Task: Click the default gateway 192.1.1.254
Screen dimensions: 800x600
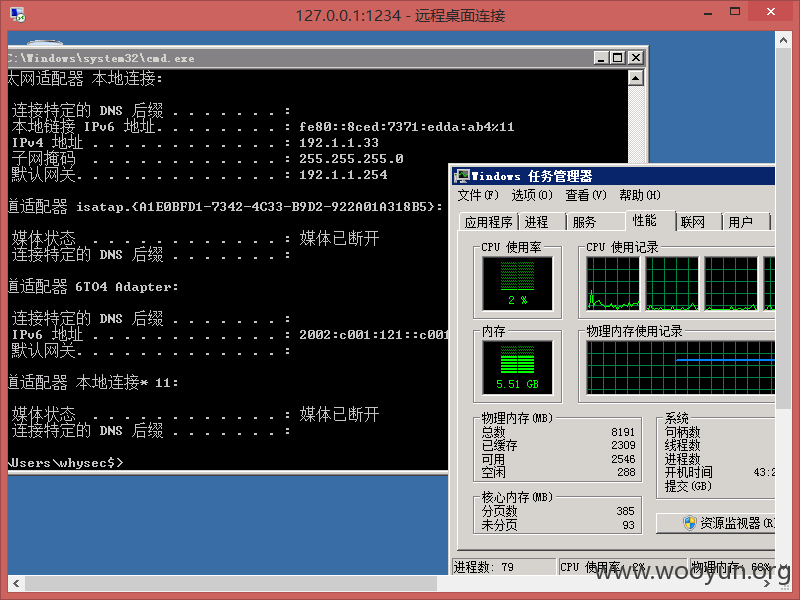Action: tap(343, 174)
